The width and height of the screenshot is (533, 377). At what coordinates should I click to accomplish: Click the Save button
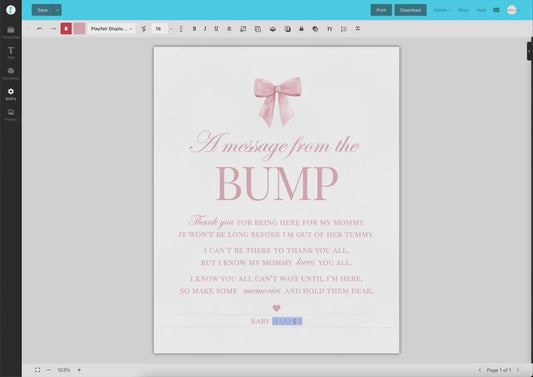42,10
